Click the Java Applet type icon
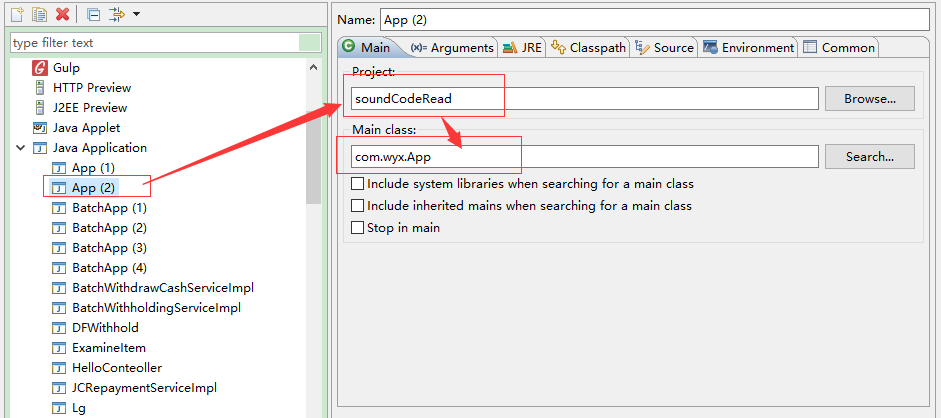The image size is (941, 418). pos(40,128)
